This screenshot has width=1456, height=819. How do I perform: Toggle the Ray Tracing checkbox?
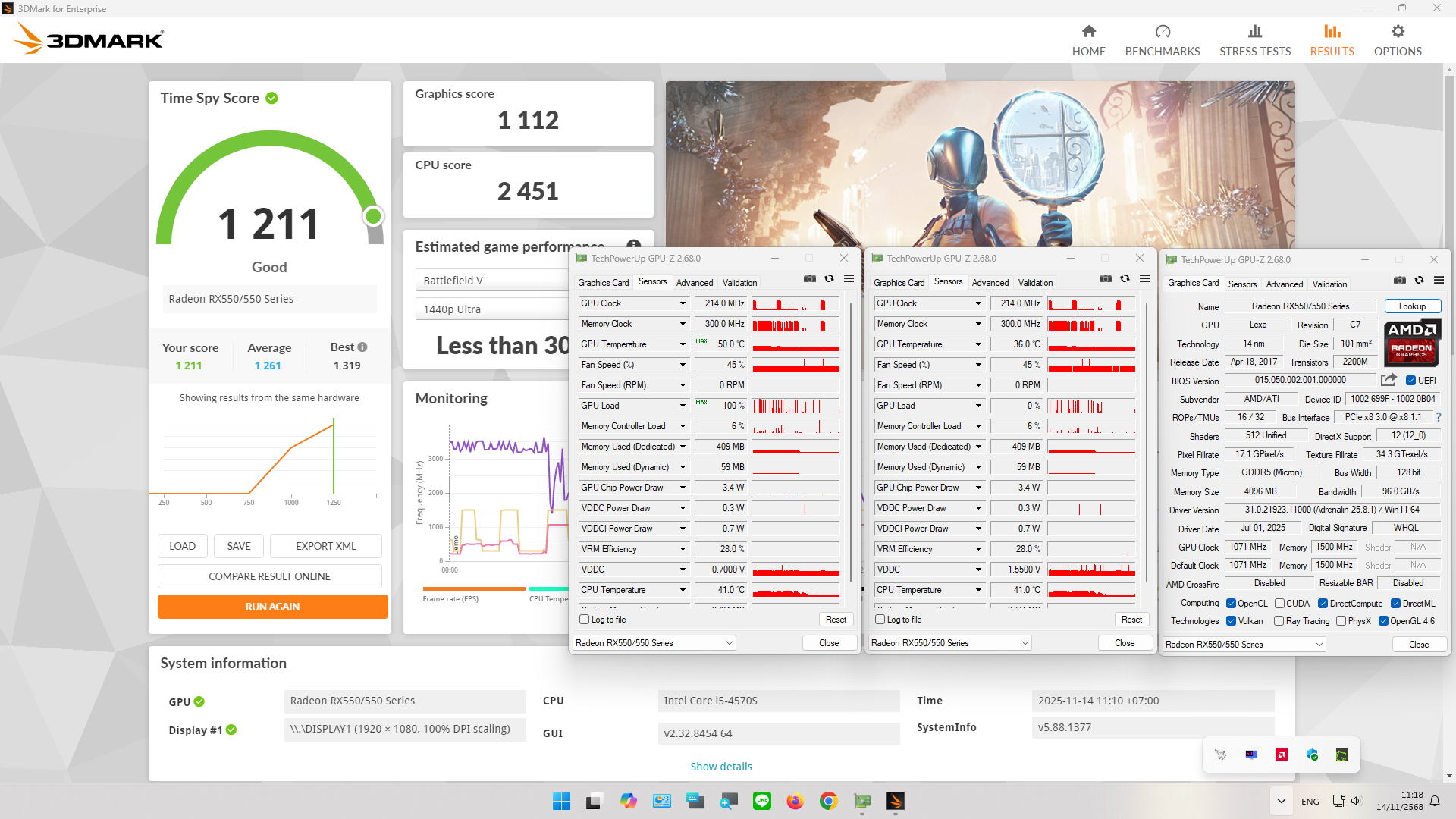click(x=1279, y=621)
